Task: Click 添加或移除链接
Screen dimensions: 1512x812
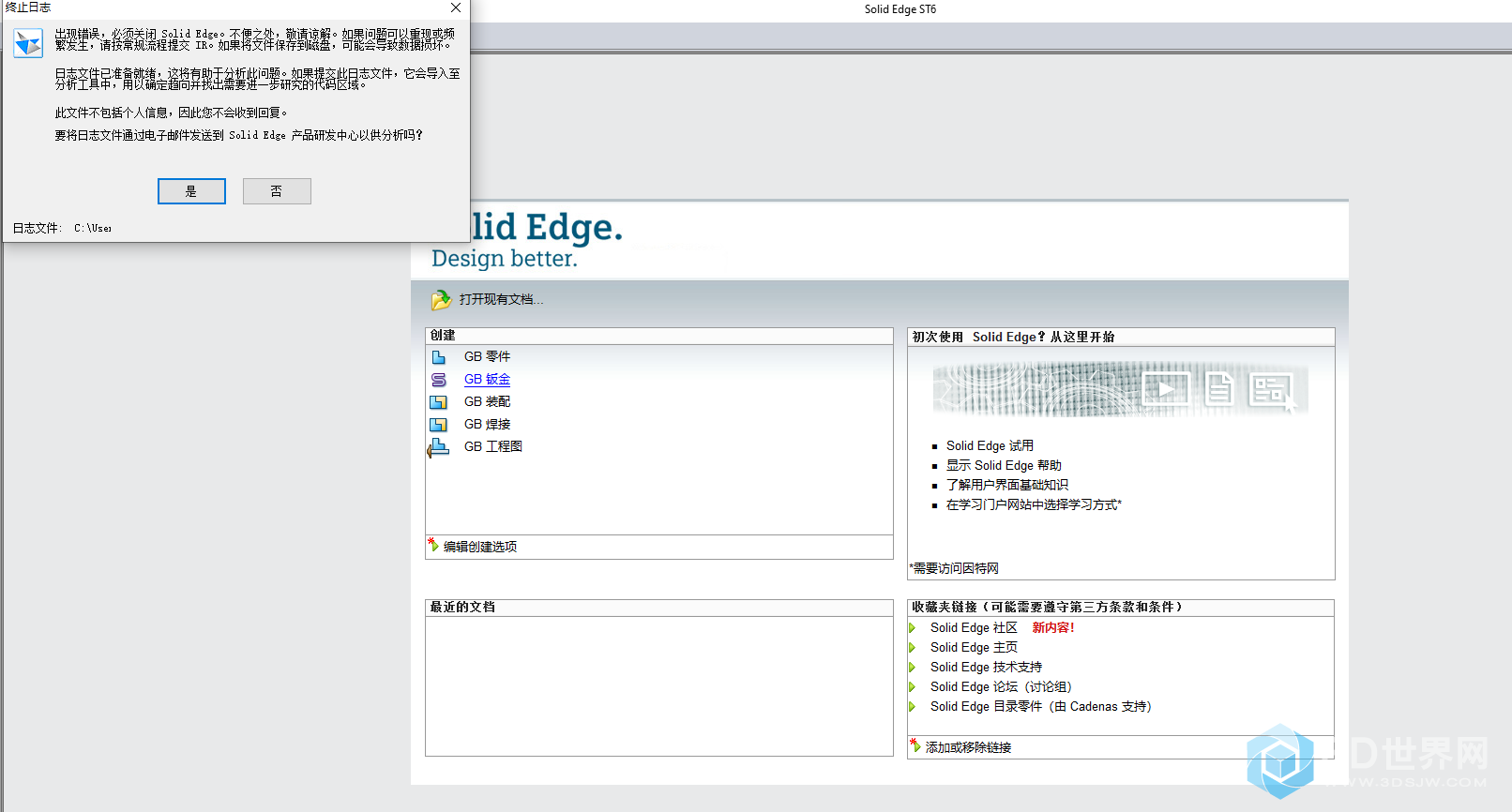Action: coord(968,747)
